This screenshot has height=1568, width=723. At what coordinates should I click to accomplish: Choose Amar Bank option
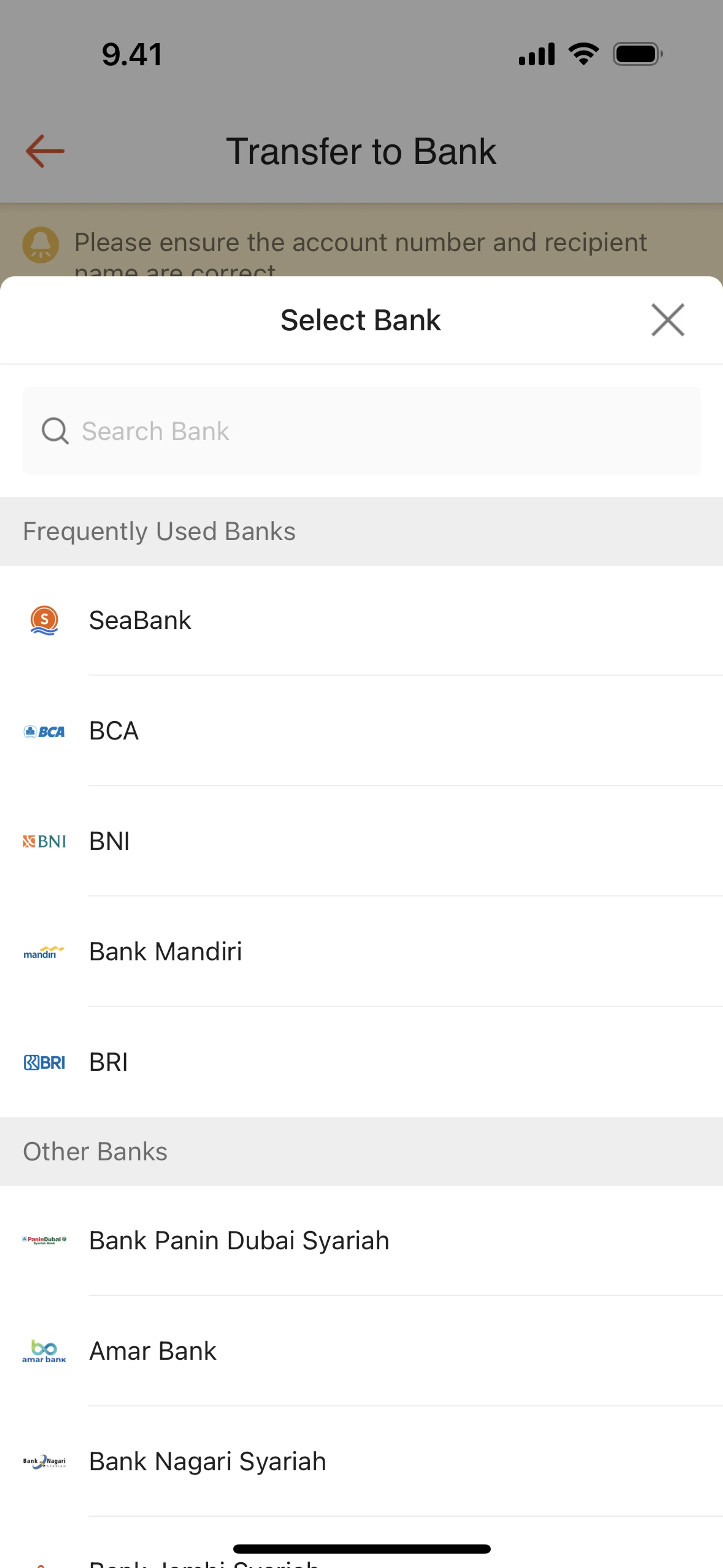coord(153,1351)
